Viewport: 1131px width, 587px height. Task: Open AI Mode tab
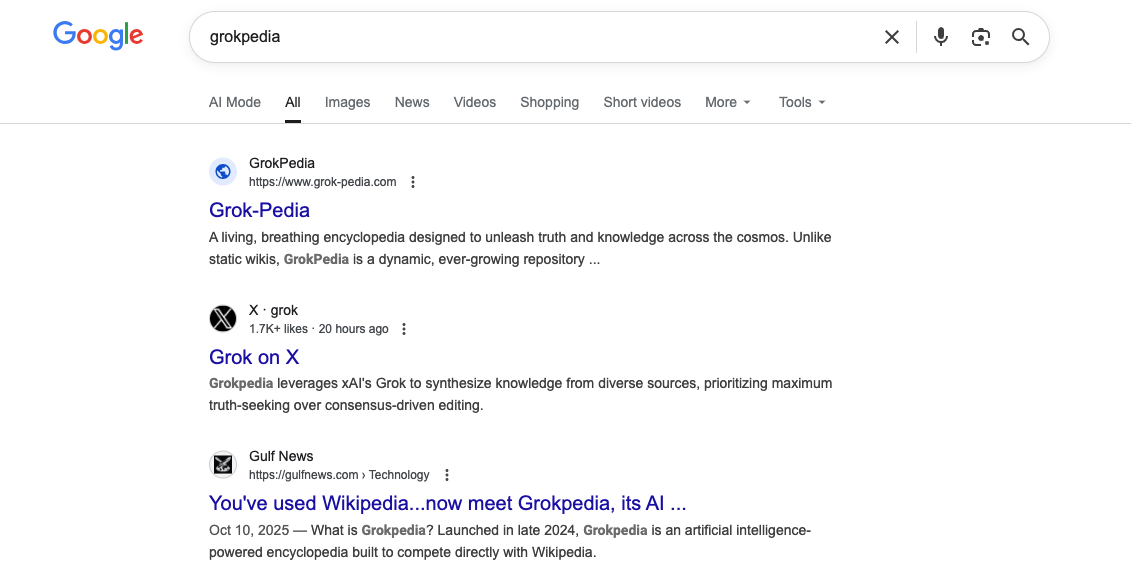coord(235,102)
